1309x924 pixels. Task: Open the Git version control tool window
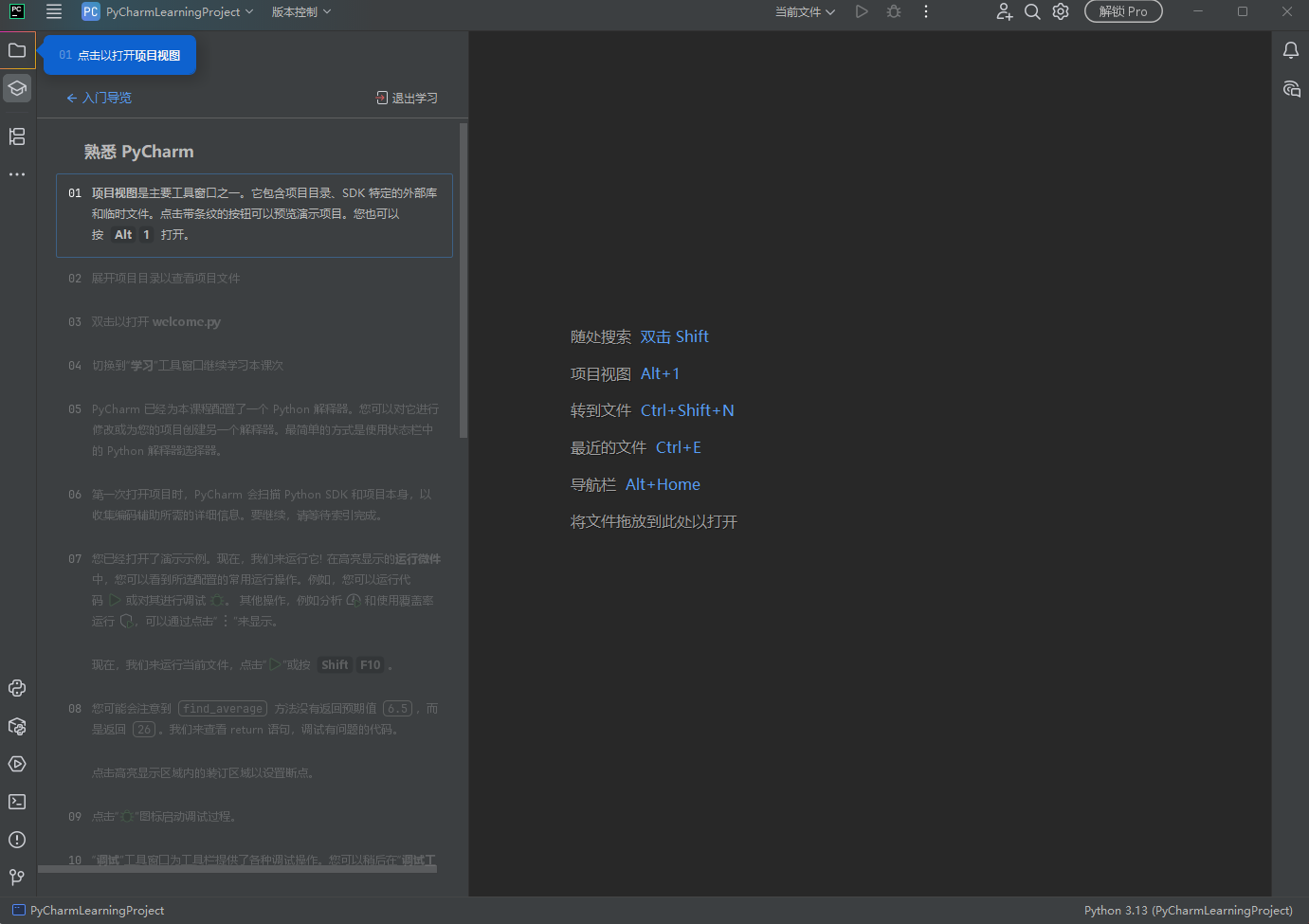coord(17,878)
